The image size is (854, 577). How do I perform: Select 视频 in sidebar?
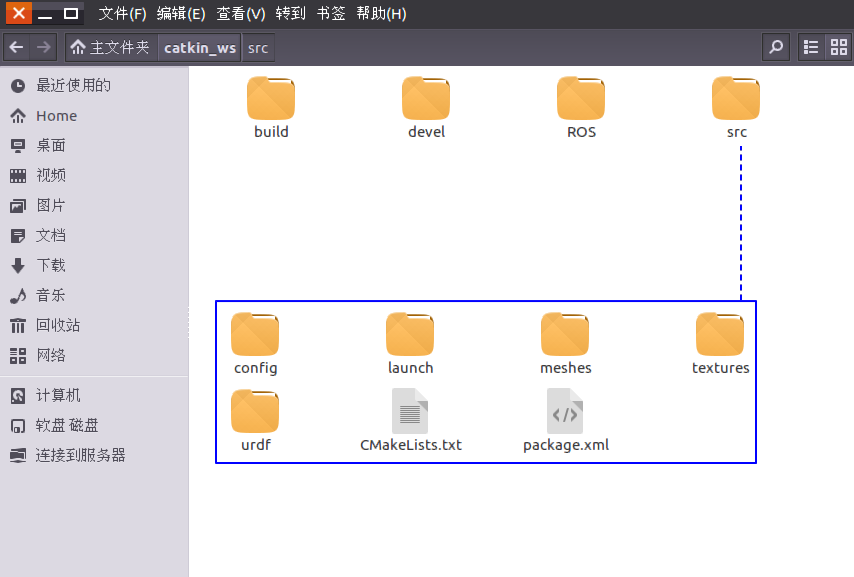pyautogui.click(x=94, y=175)
